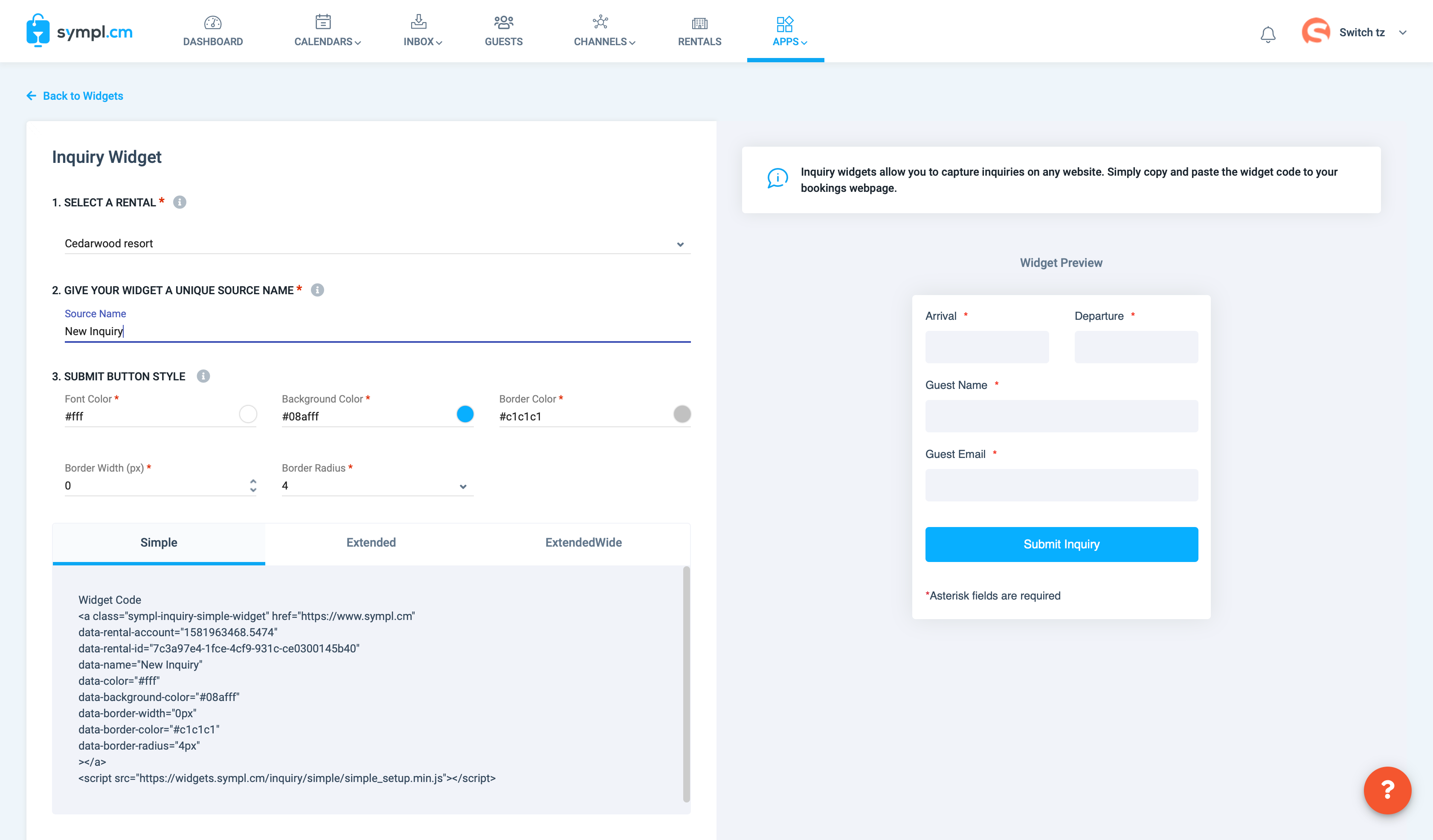Open the orange help question mark button
Screen dimensions: 1433x840
point(1387,790)
